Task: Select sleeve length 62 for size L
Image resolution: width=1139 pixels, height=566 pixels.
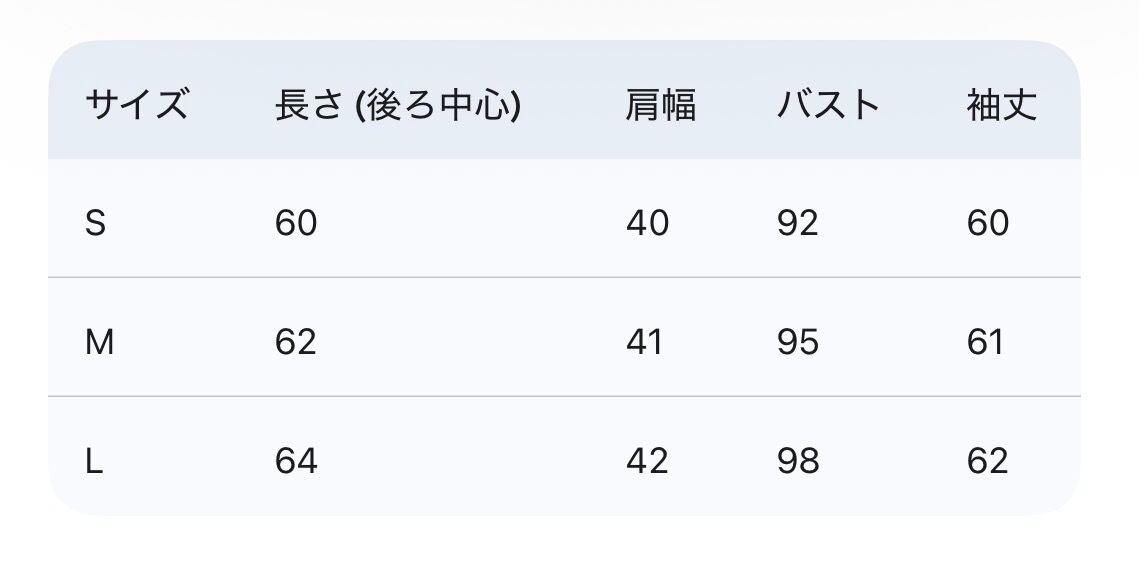Action: (987, 461)
